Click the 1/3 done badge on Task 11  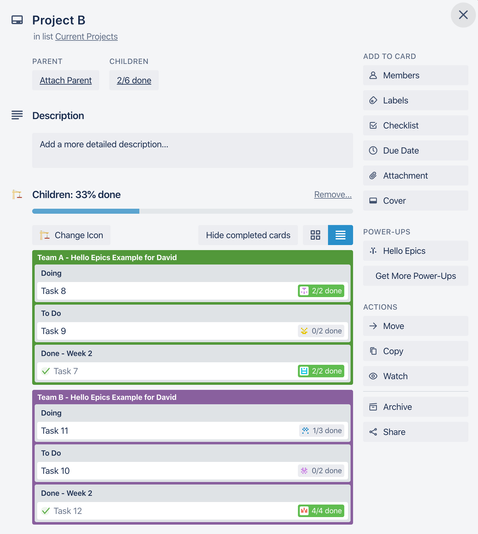coord(322,430)
